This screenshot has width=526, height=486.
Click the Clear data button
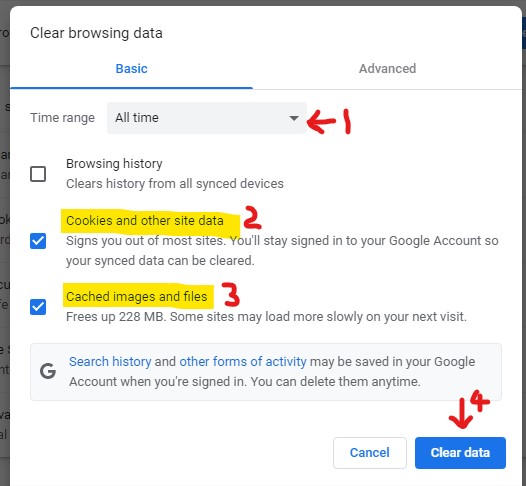[460, 453]
